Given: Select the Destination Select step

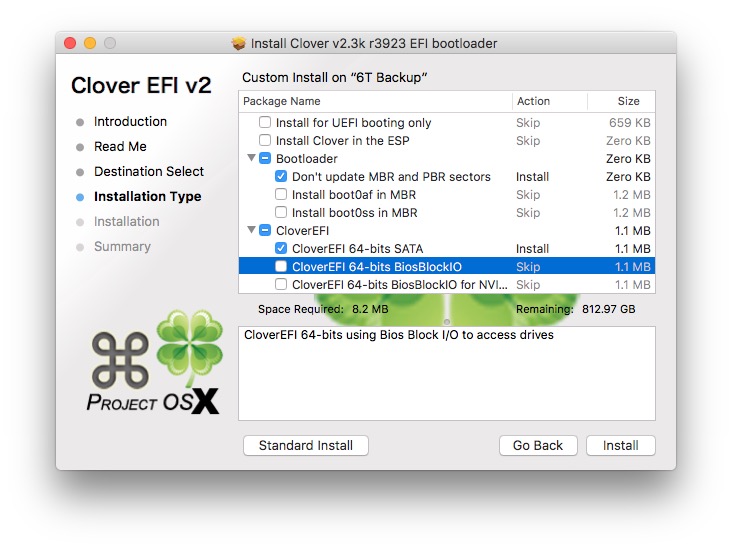Looking at the screenshot, I should pyautogui.click(x=149, y=171).
